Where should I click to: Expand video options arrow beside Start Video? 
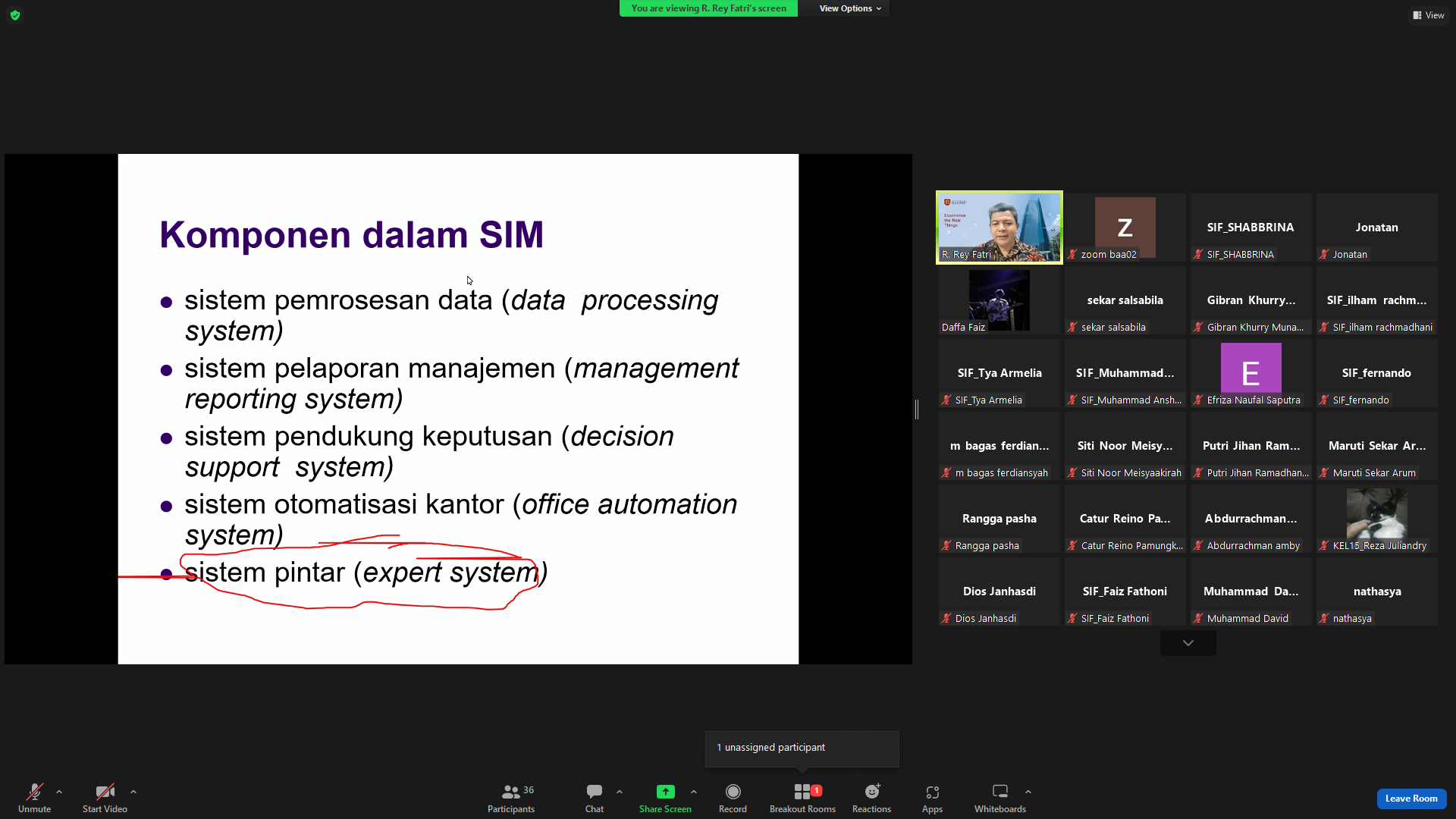[133, 792]
